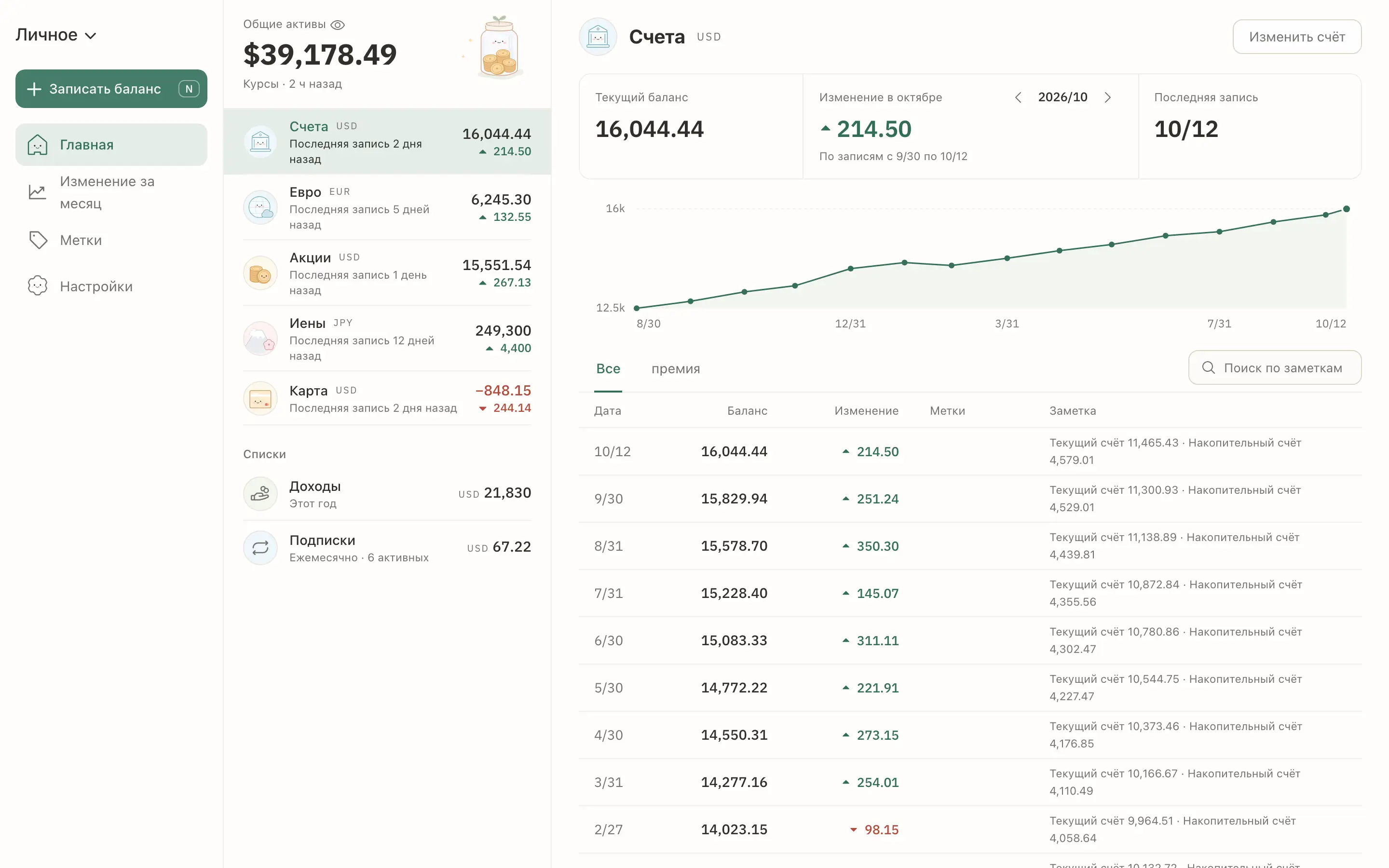Click the tag icon beside Метки
Viewport: 1389px width, 868px height.
pyautogui.click(x=38, y=240)
